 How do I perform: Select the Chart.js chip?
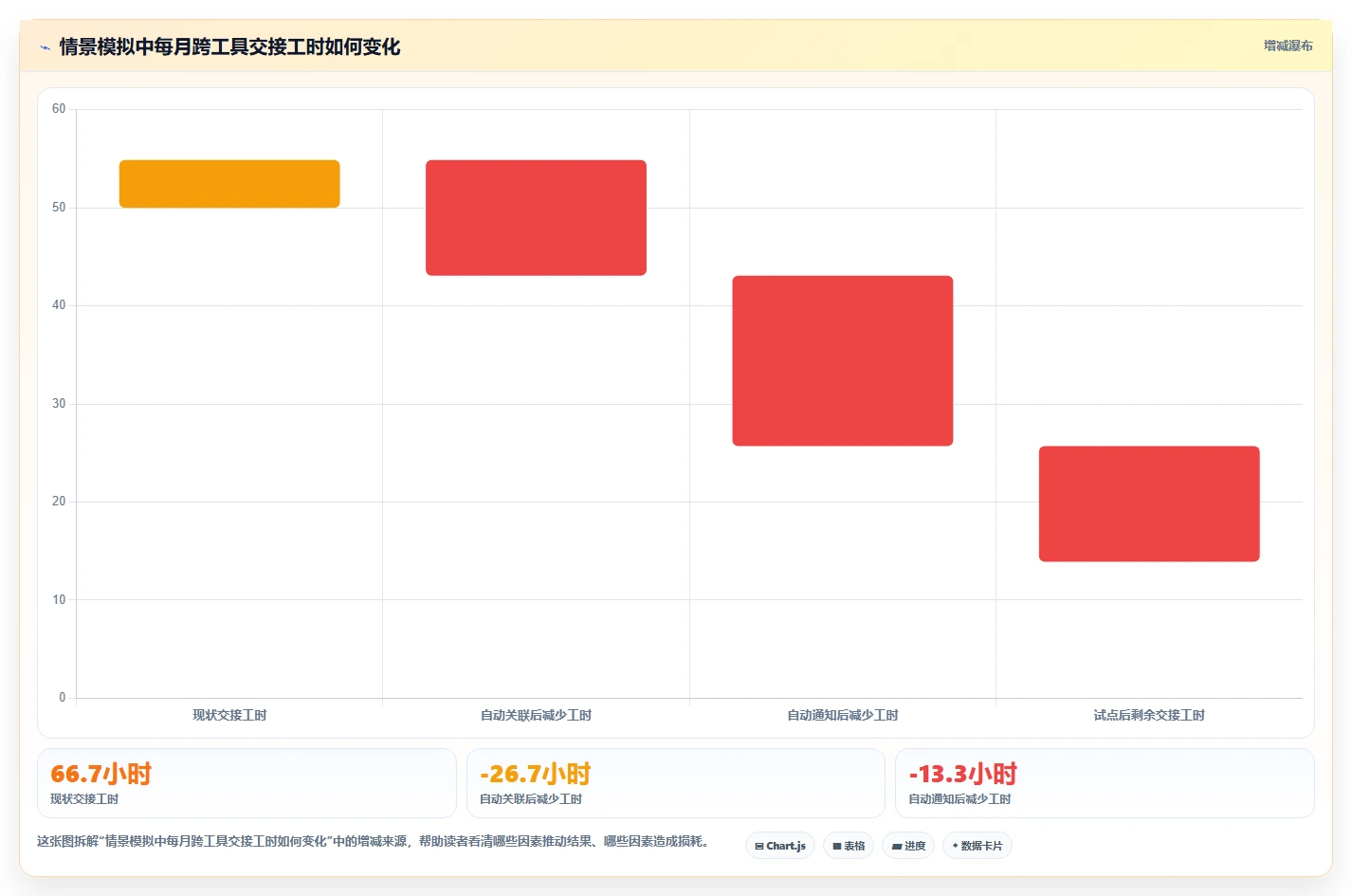[780, 846]
